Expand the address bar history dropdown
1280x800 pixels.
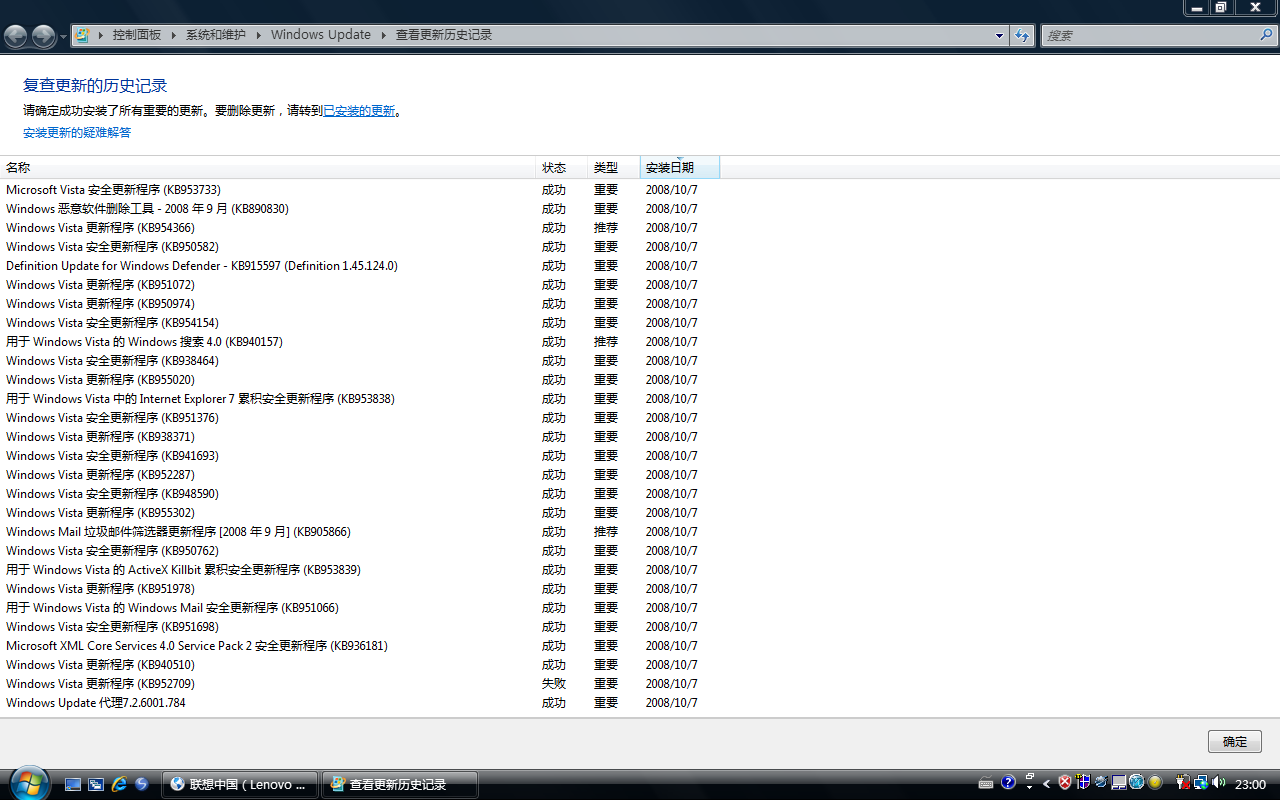tap(999, 36)
